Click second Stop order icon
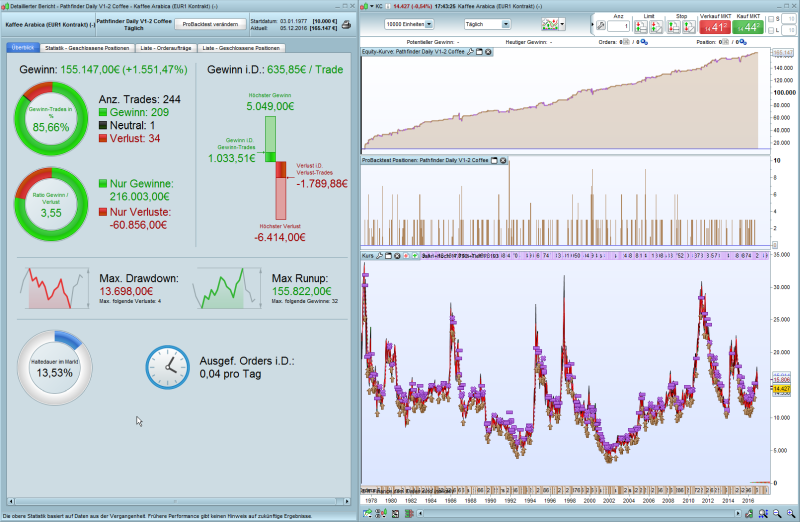 689,27
